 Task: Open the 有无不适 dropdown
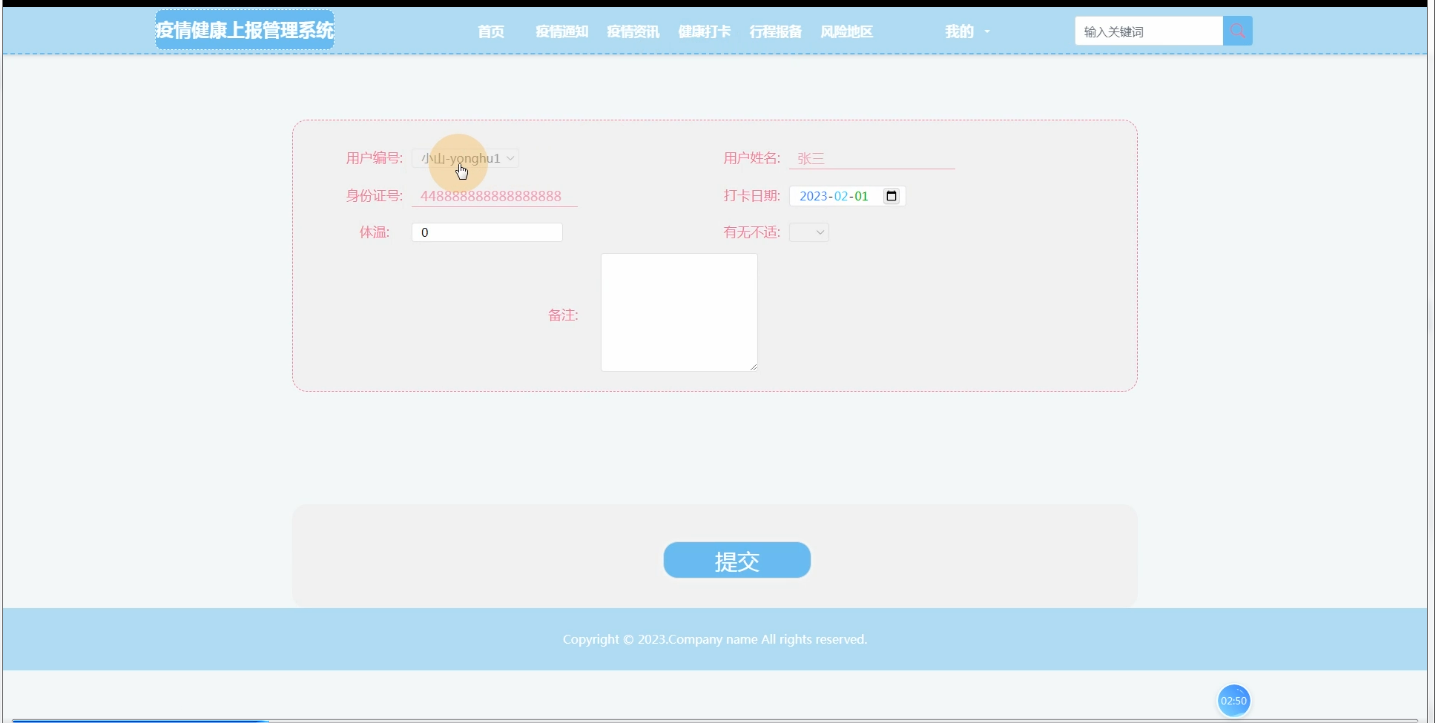(x=808, y=231)
